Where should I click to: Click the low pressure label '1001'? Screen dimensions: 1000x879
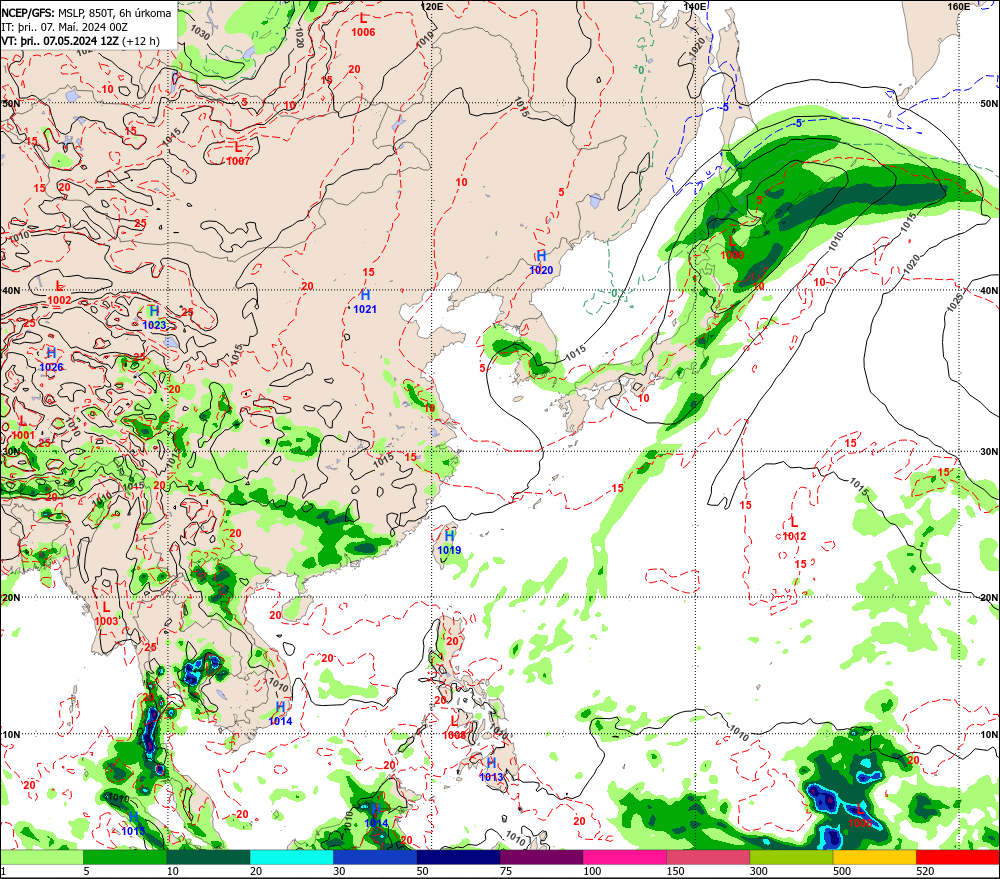pos(23,435)
